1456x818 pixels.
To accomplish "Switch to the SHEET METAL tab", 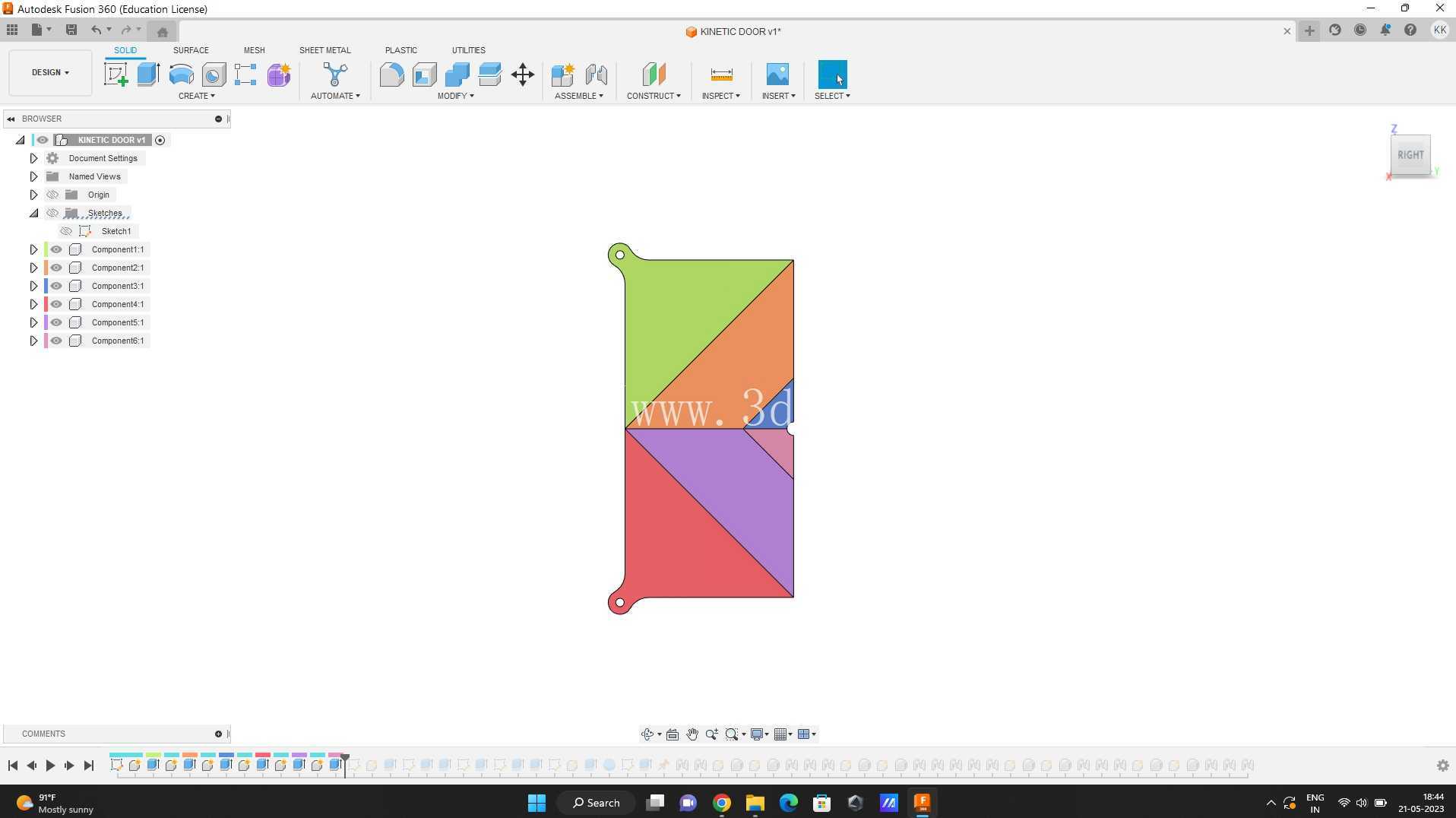I will coord(324,50).
